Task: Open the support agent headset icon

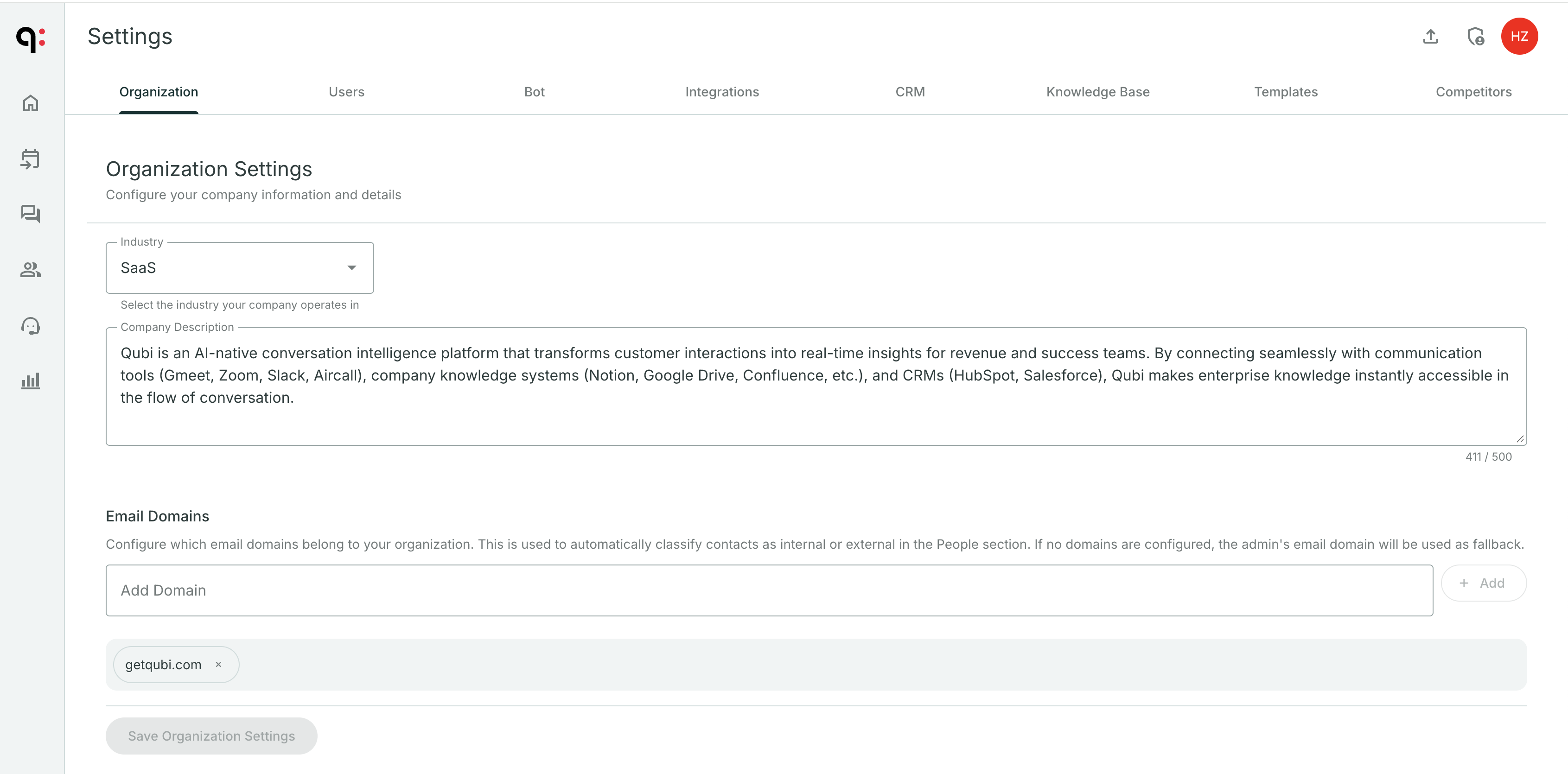Action: (31, 326)
